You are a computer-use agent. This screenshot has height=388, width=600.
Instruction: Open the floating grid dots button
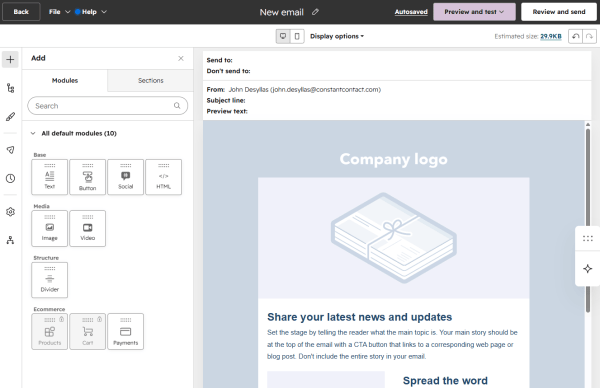(587, 238)
